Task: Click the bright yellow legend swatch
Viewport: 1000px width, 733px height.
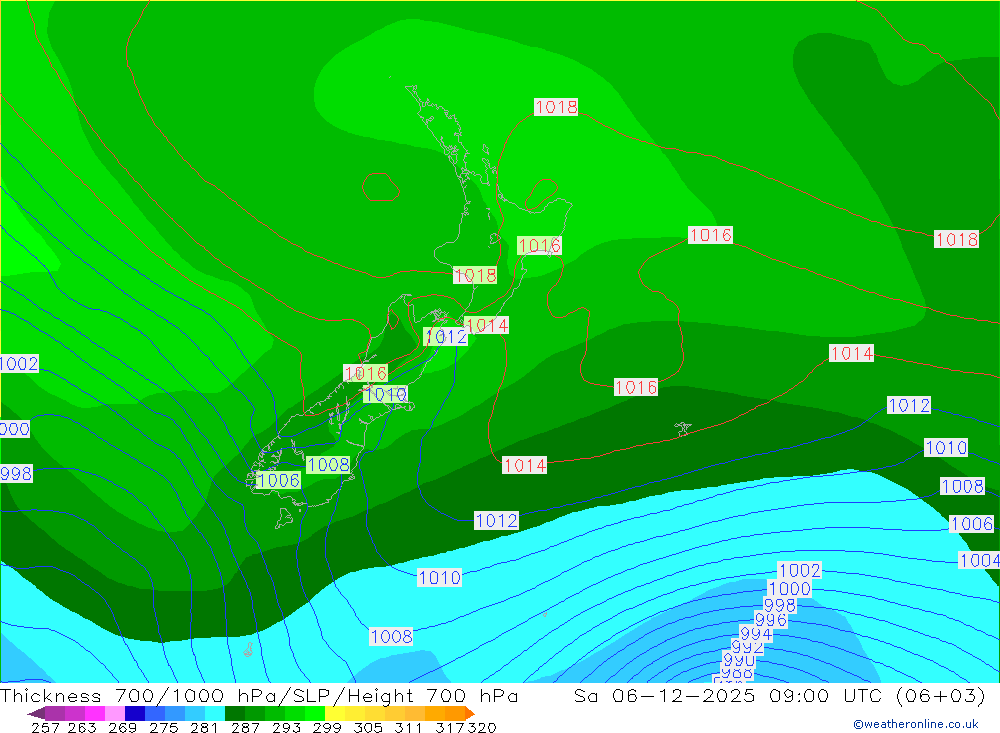Action: (x=335, y=713)
